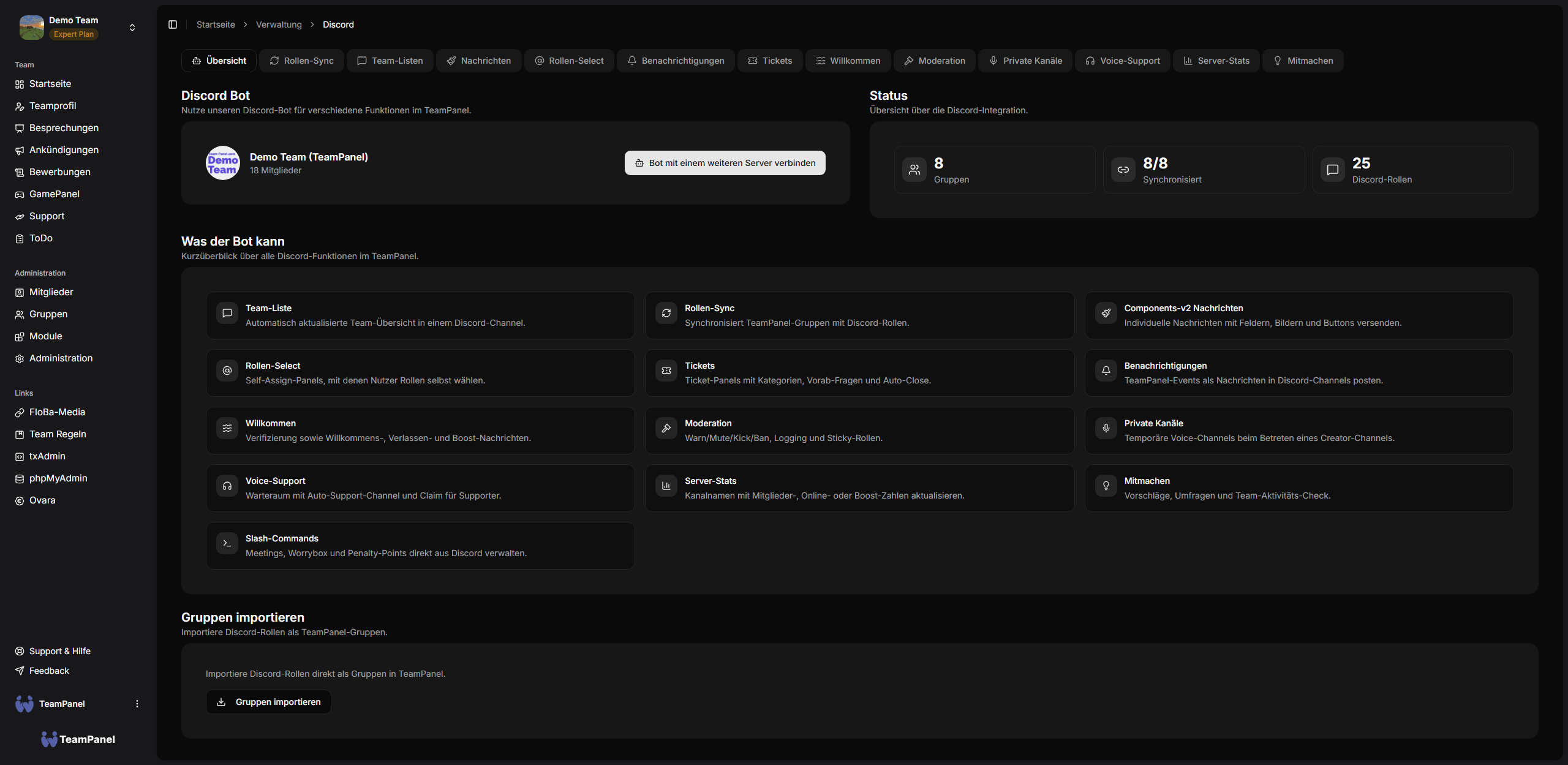Switch to the Tickets tab
Image resolution: width=1568 pixels, height=765 pixels.
(x=771, y=61)
